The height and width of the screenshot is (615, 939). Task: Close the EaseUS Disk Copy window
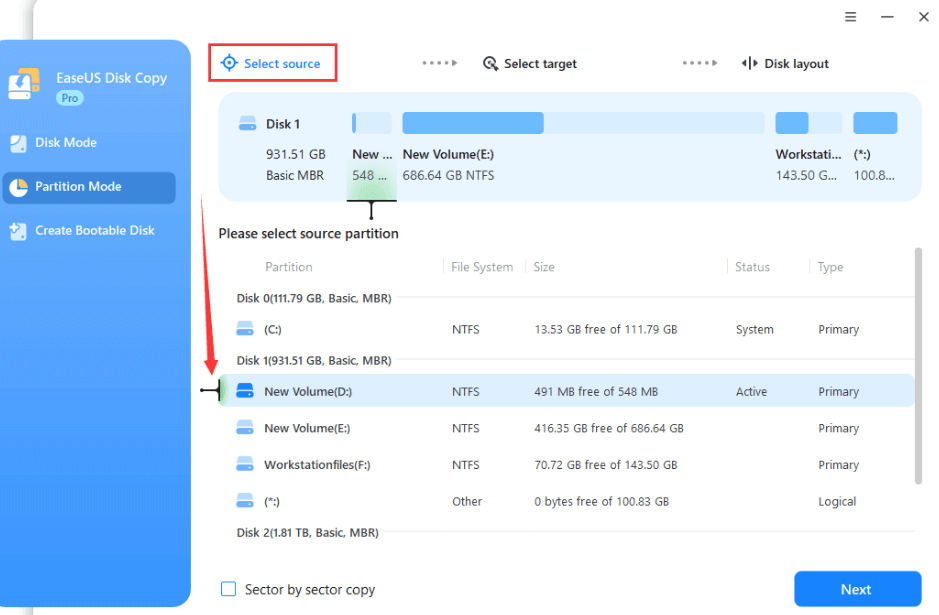pyautogui.click(x=923, y=17)
